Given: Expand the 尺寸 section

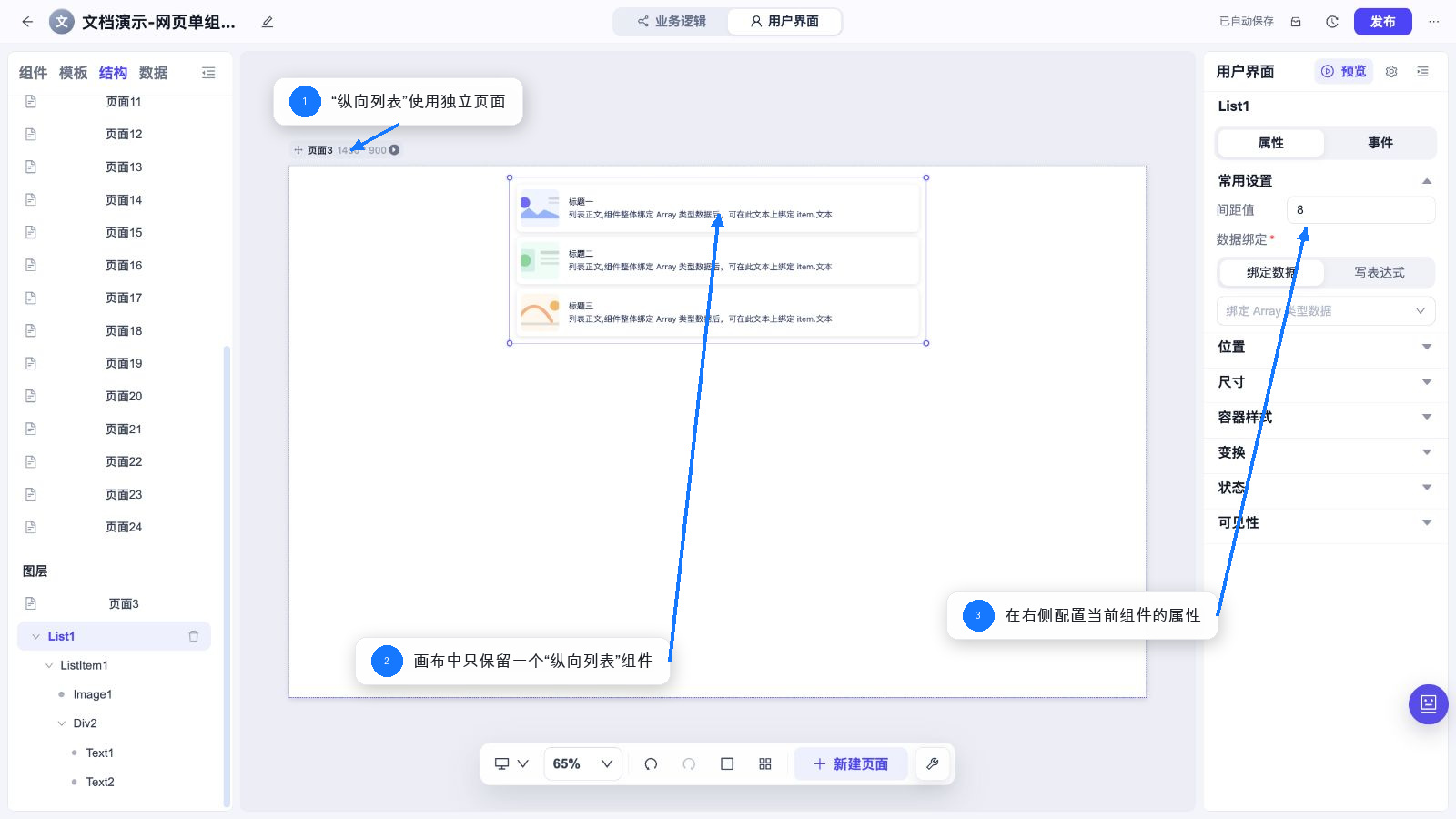Looking at the screenshot, I should click(x=1427, y=382).
